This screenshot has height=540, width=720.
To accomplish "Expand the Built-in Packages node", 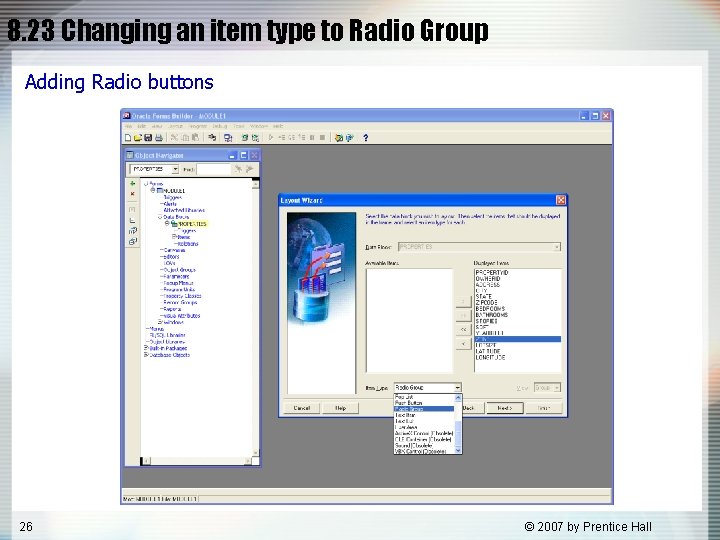I will 146,349.
